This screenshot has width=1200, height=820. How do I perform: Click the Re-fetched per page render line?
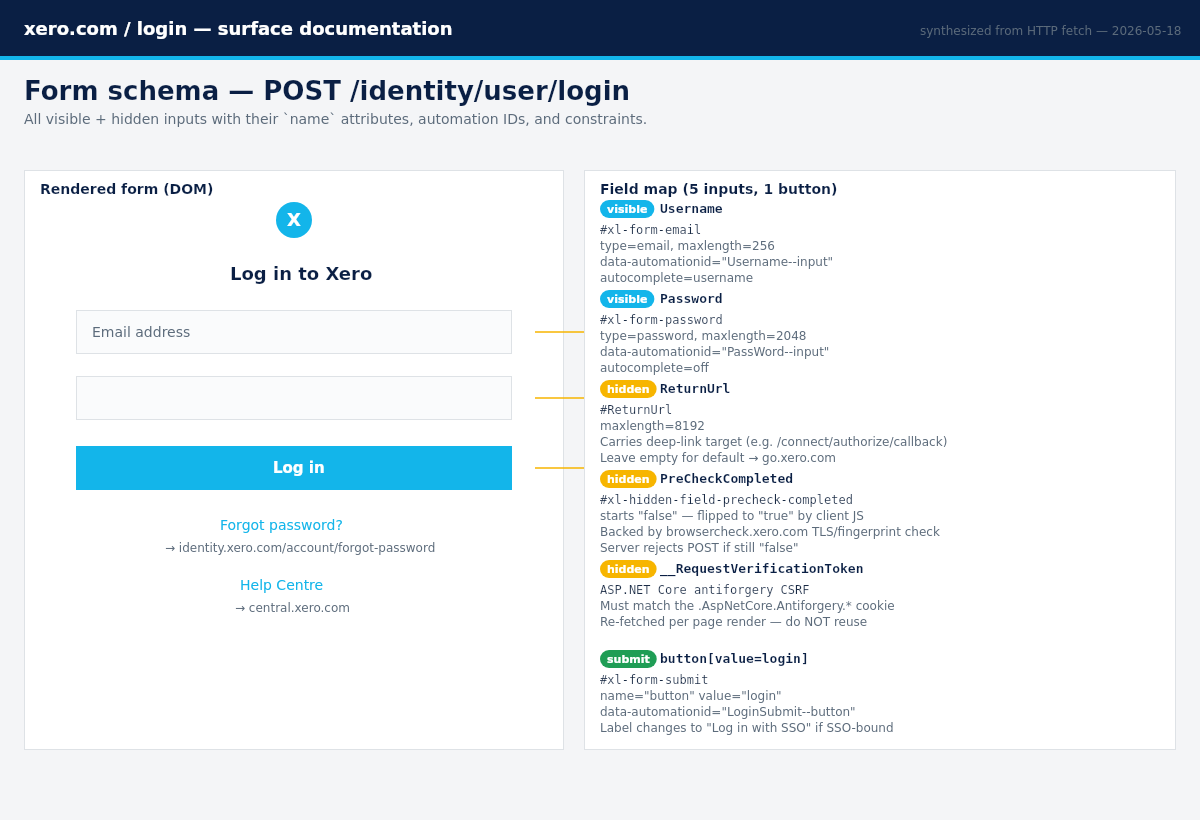coord(733,622)
